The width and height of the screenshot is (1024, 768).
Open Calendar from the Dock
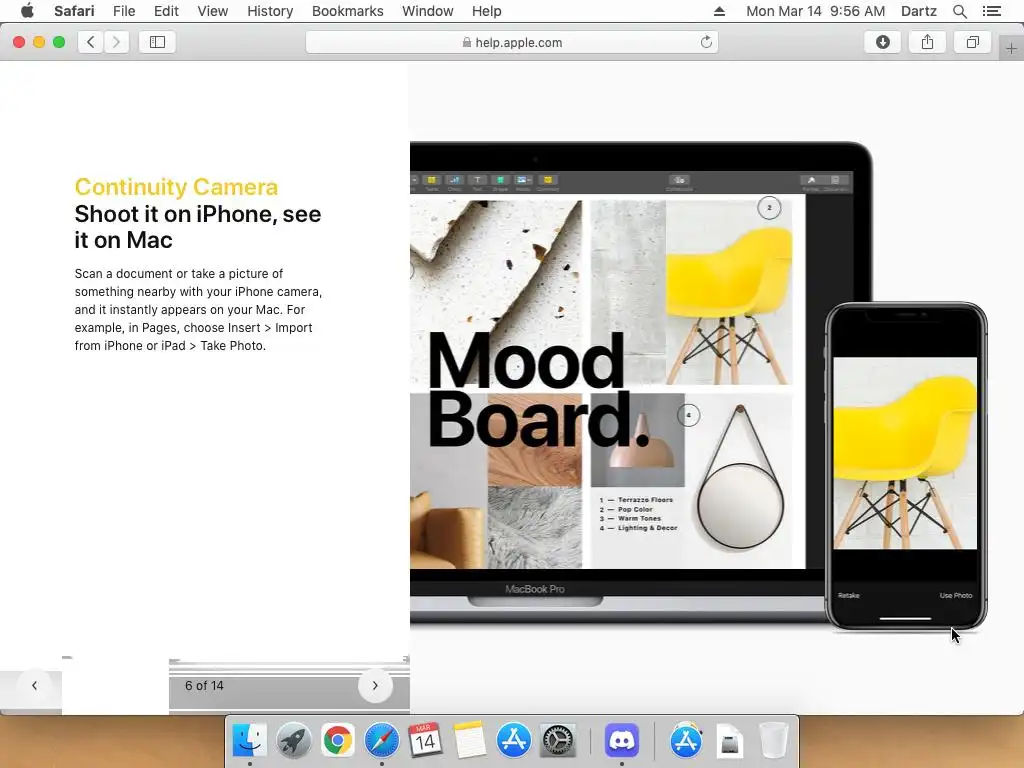tap(425, 741)
